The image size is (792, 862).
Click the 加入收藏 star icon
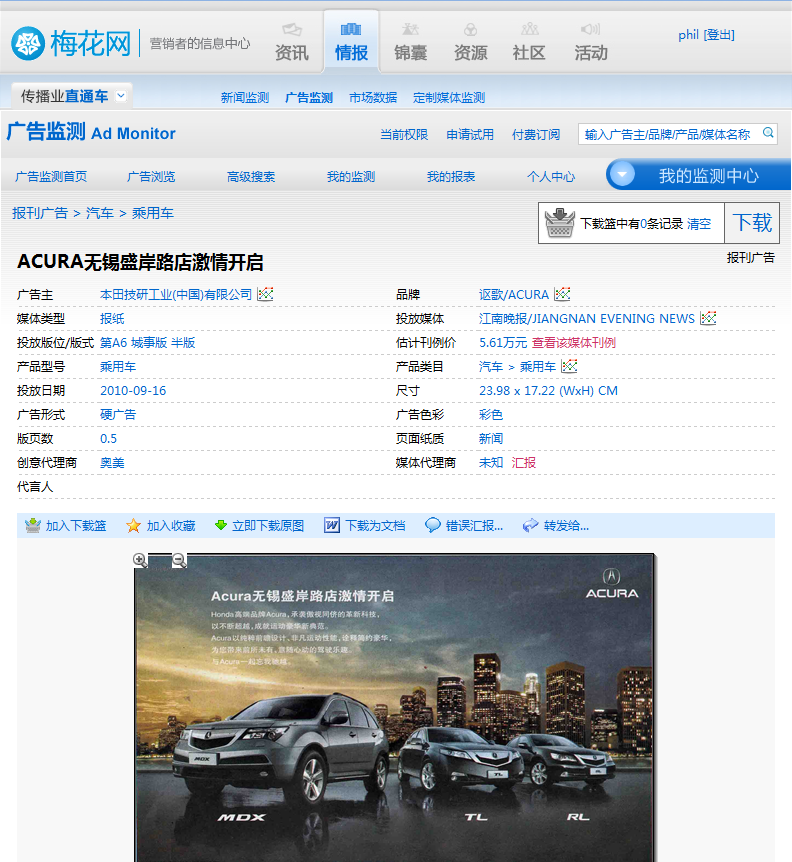click(133, 526)
